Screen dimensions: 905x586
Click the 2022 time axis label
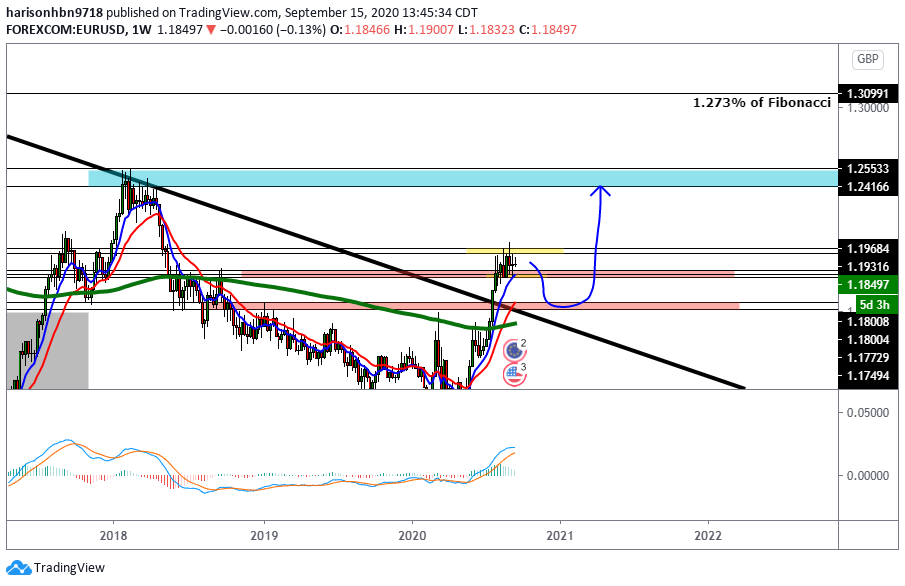[708, 535]
